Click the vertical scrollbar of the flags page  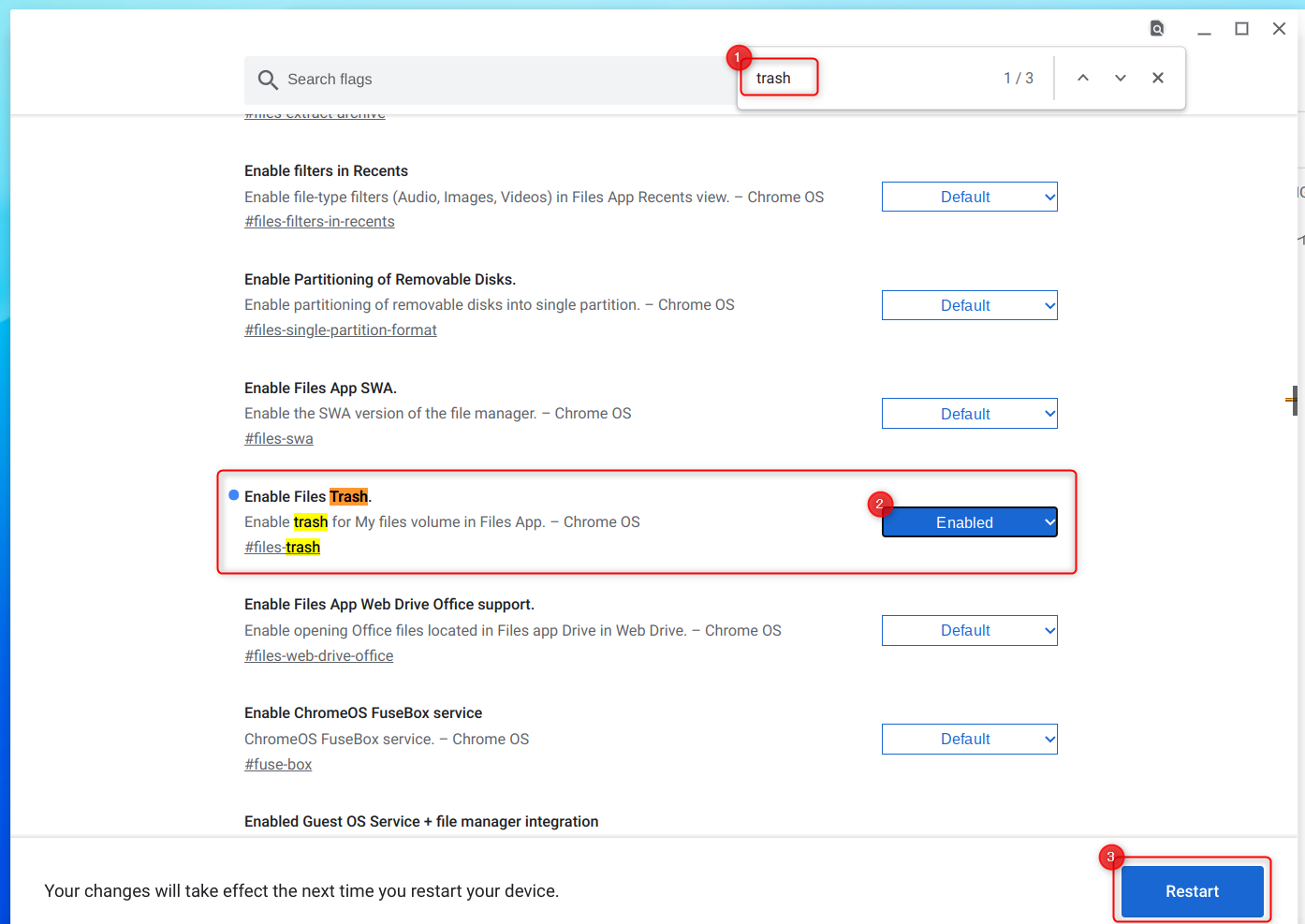click(1294, 401)
